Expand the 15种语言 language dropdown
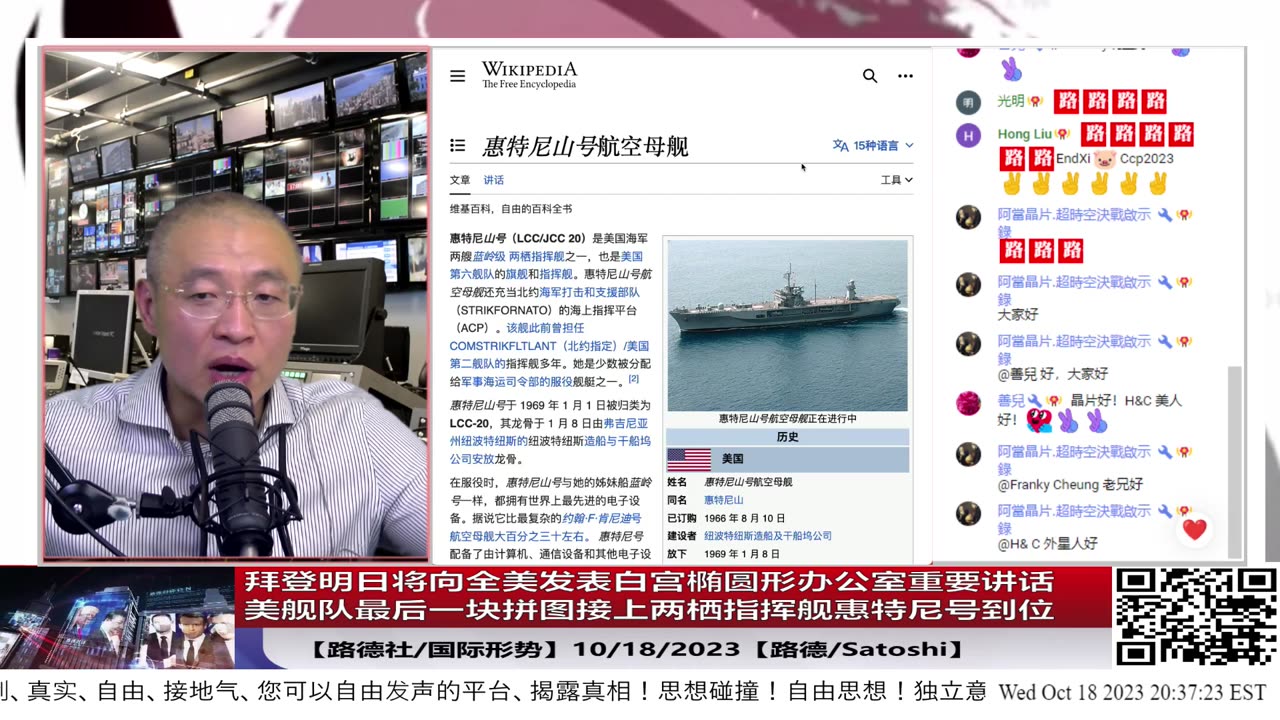 [874, 145]
